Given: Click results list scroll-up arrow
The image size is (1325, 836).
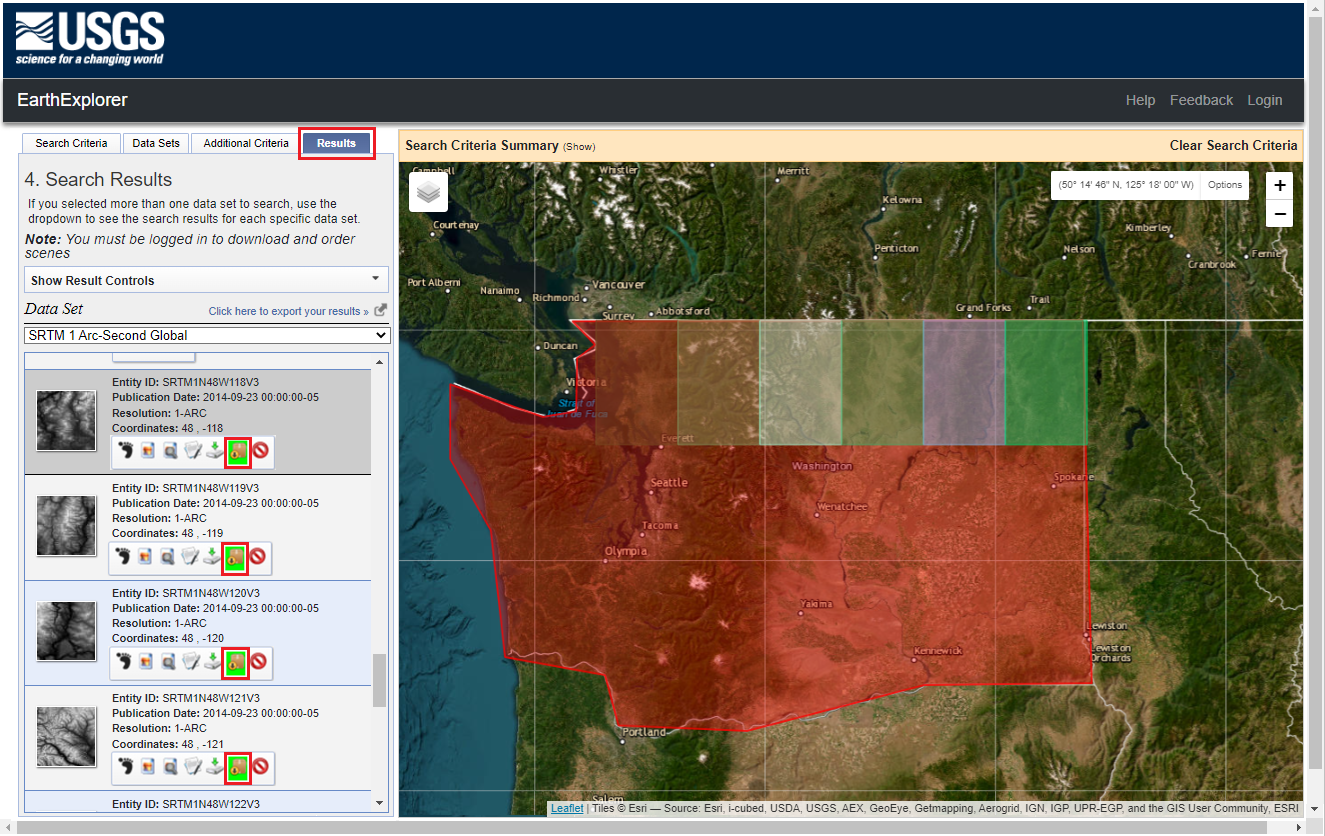Looking at the screenshot, I should pos(379,362).
